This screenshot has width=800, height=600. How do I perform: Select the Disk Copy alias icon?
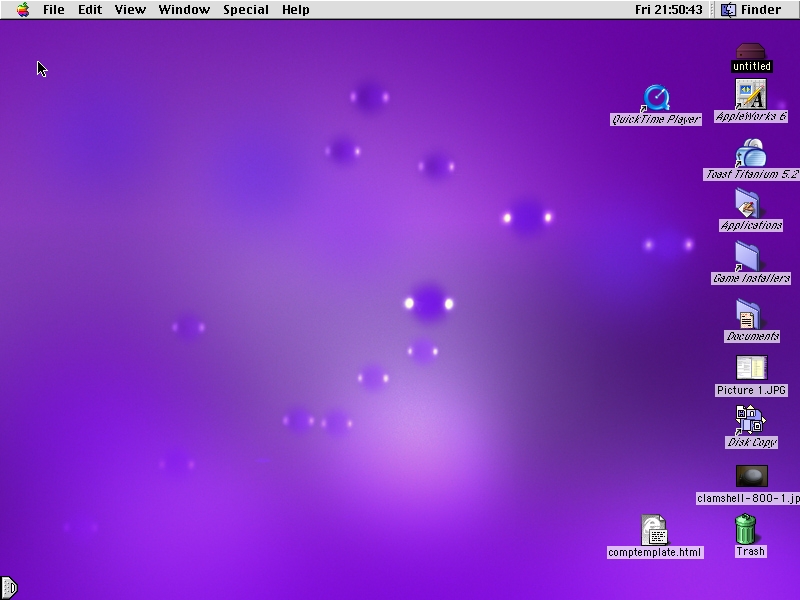751,420
